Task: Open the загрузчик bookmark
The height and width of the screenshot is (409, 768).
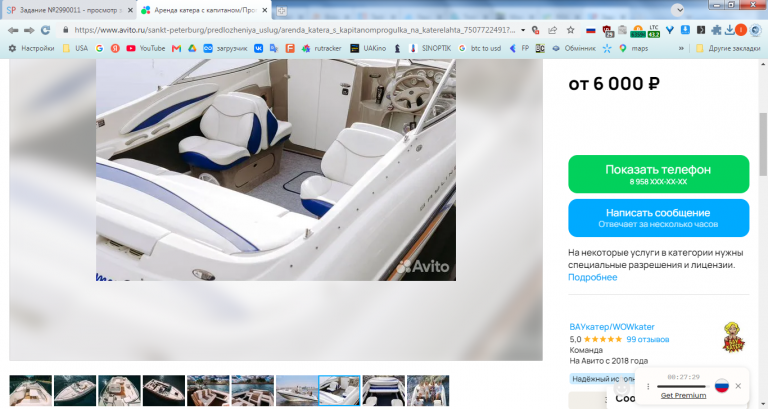Action: tap(225, 48)
